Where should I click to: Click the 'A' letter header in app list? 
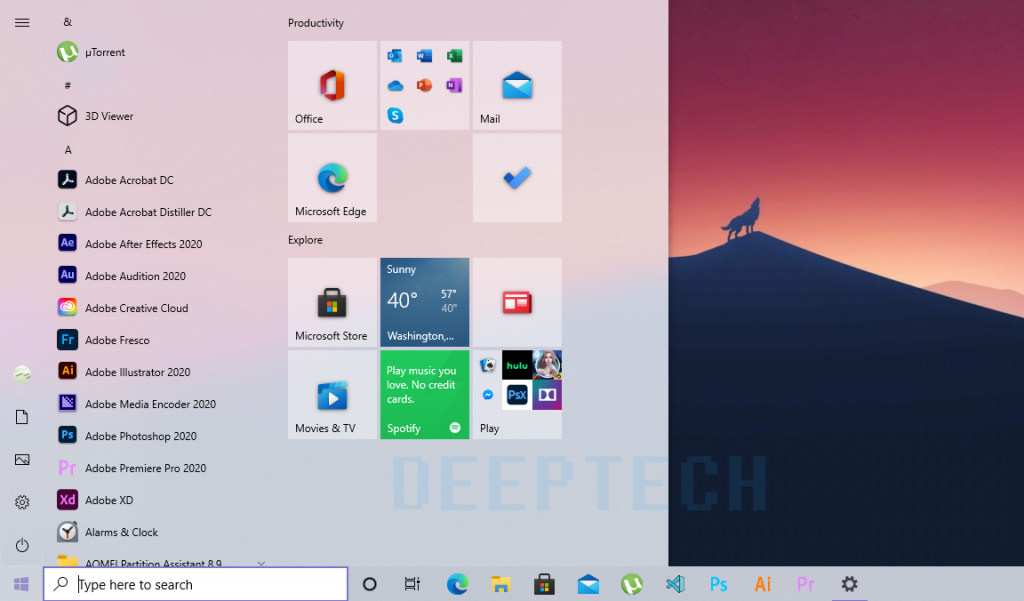[x=67, y=150]
